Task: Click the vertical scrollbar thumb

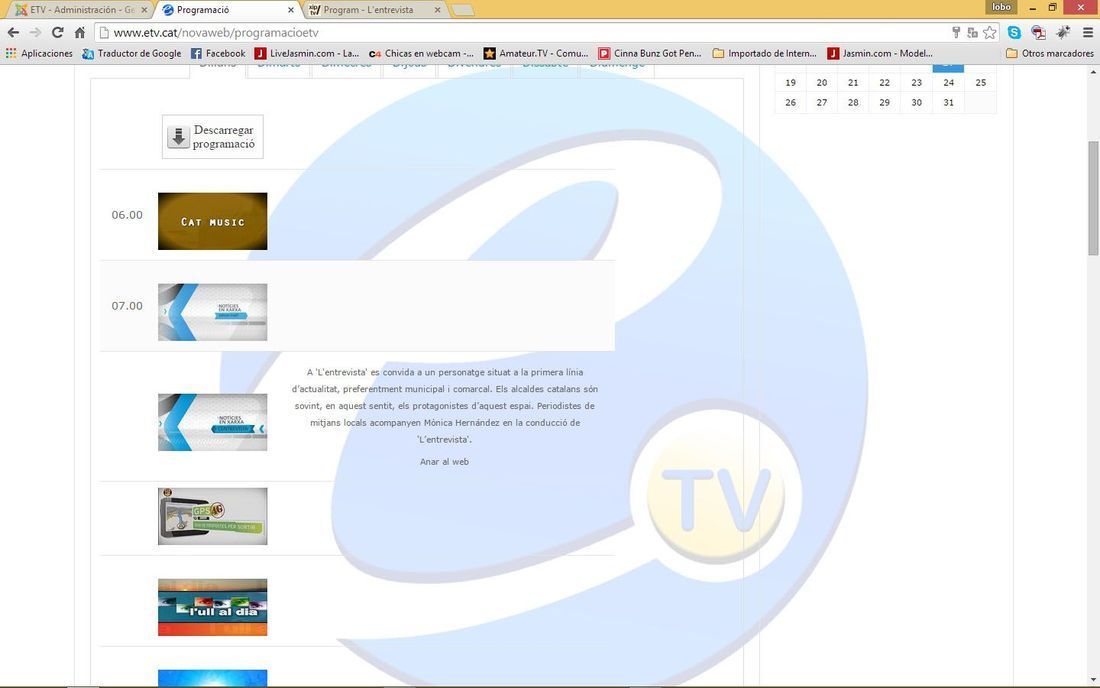Action: pos(1094,198)
